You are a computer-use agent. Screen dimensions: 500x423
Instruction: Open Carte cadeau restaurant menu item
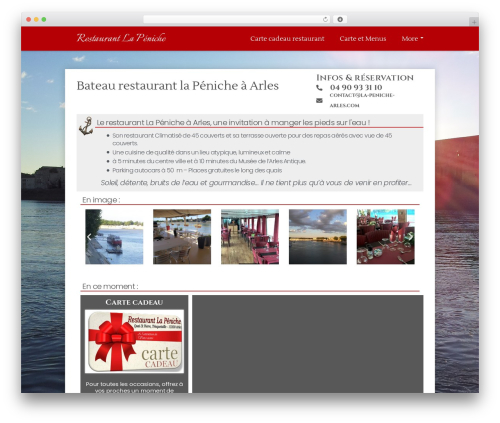[x=287, y=39]
